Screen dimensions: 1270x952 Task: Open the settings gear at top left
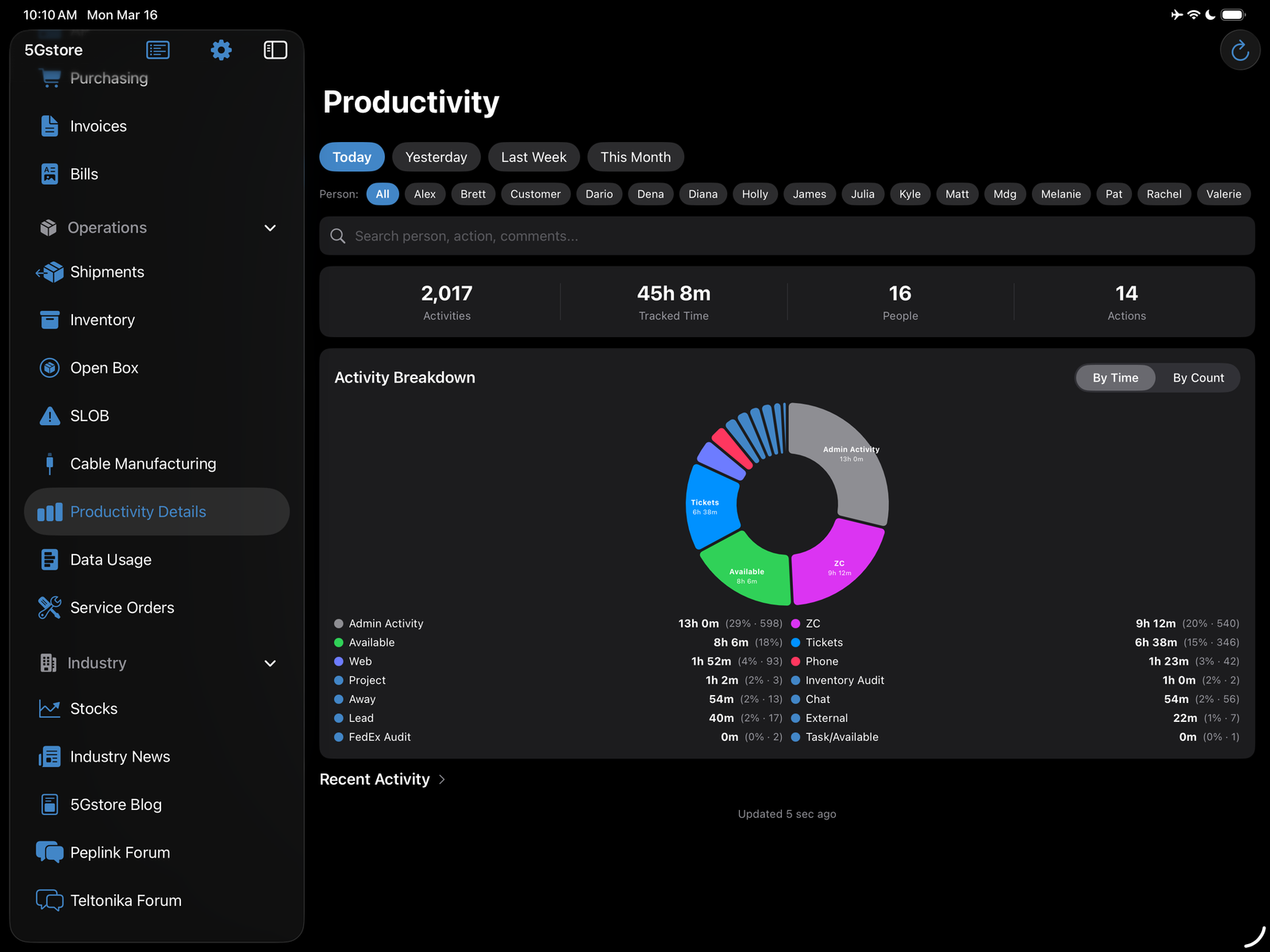[221, 49]
